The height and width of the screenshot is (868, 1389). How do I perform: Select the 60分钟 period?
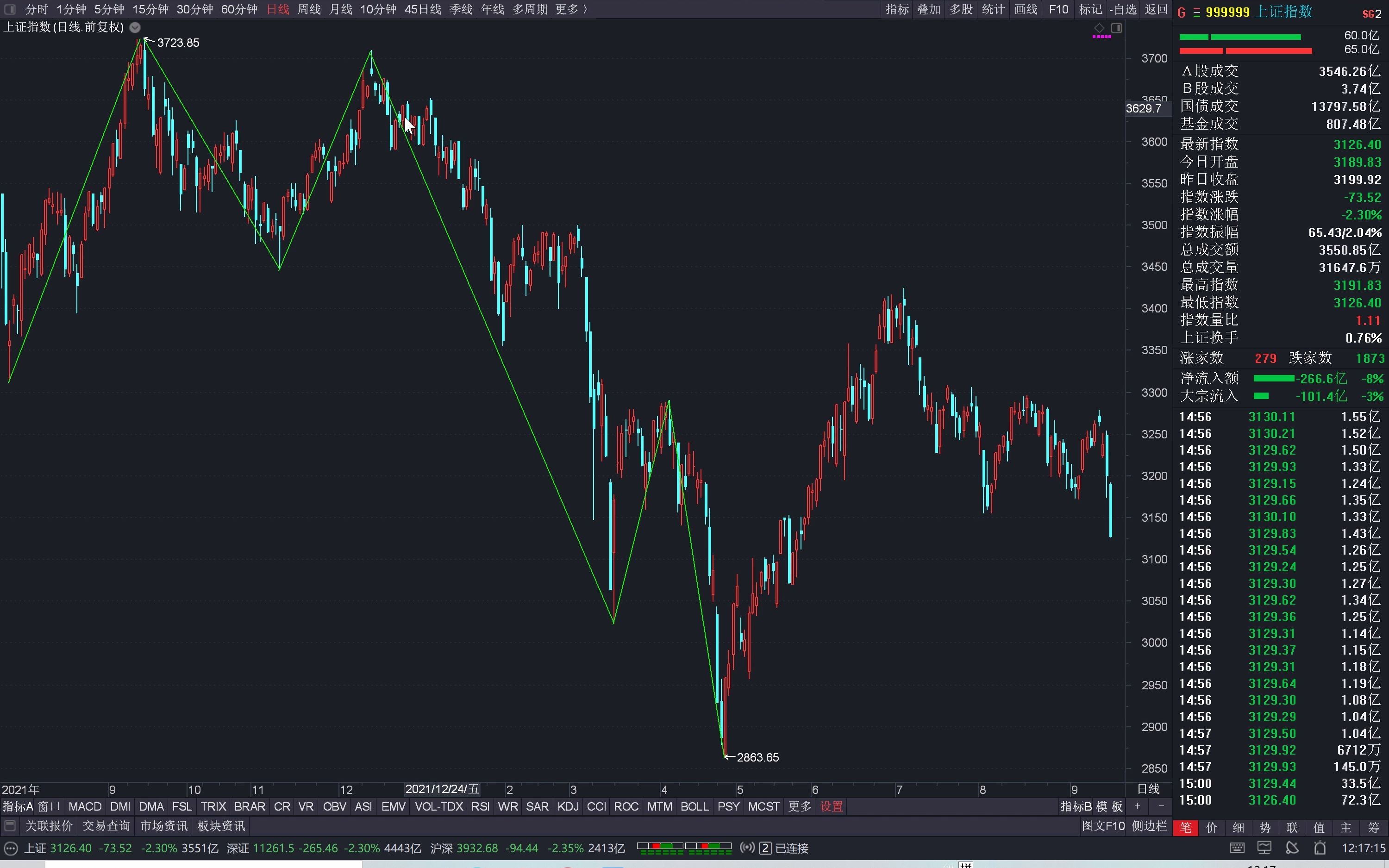pos(239,9)
